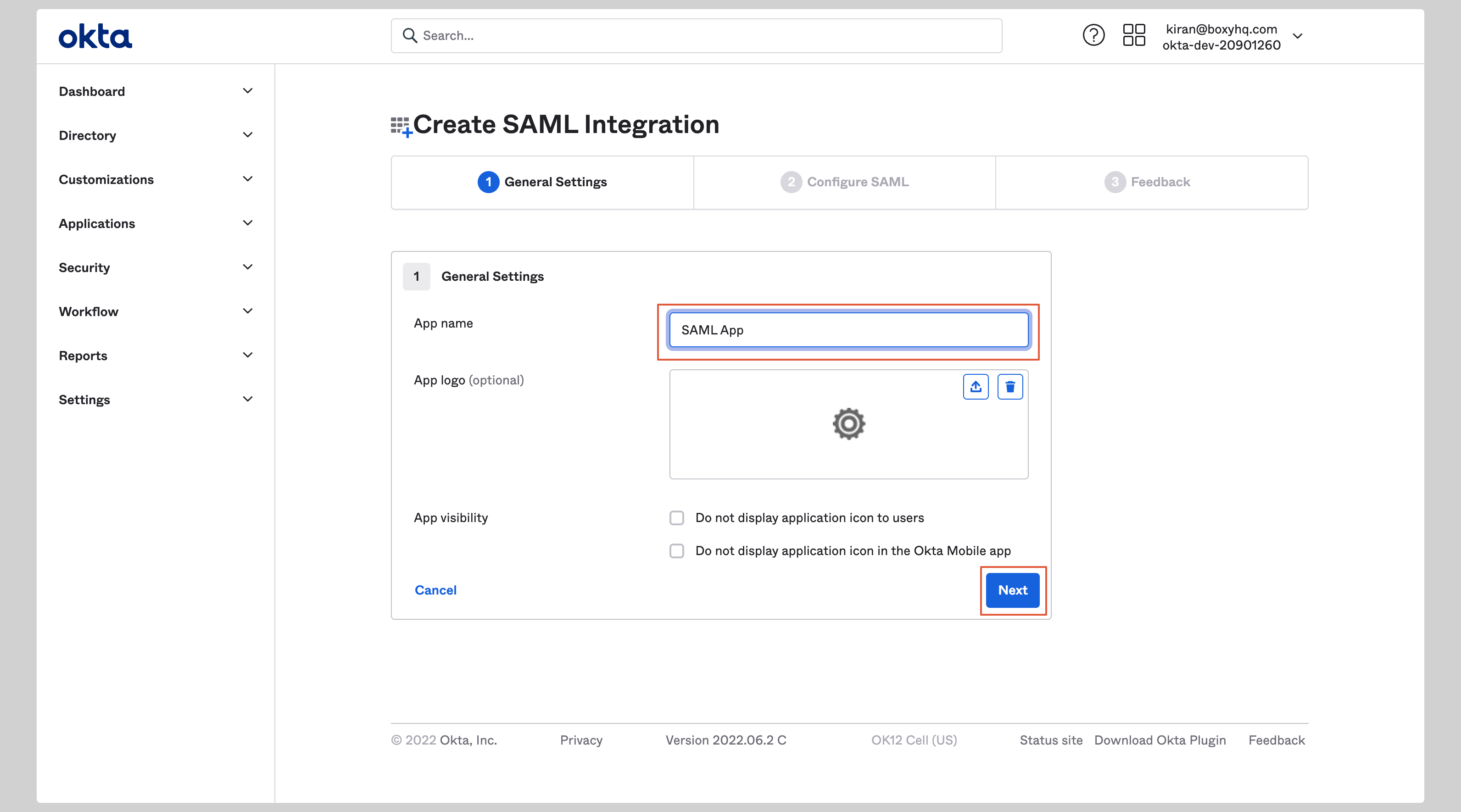Viewport: 1461px width, 812px height.
Task: Click the delete logo trash icon
Action: (x=1011, y=386)
